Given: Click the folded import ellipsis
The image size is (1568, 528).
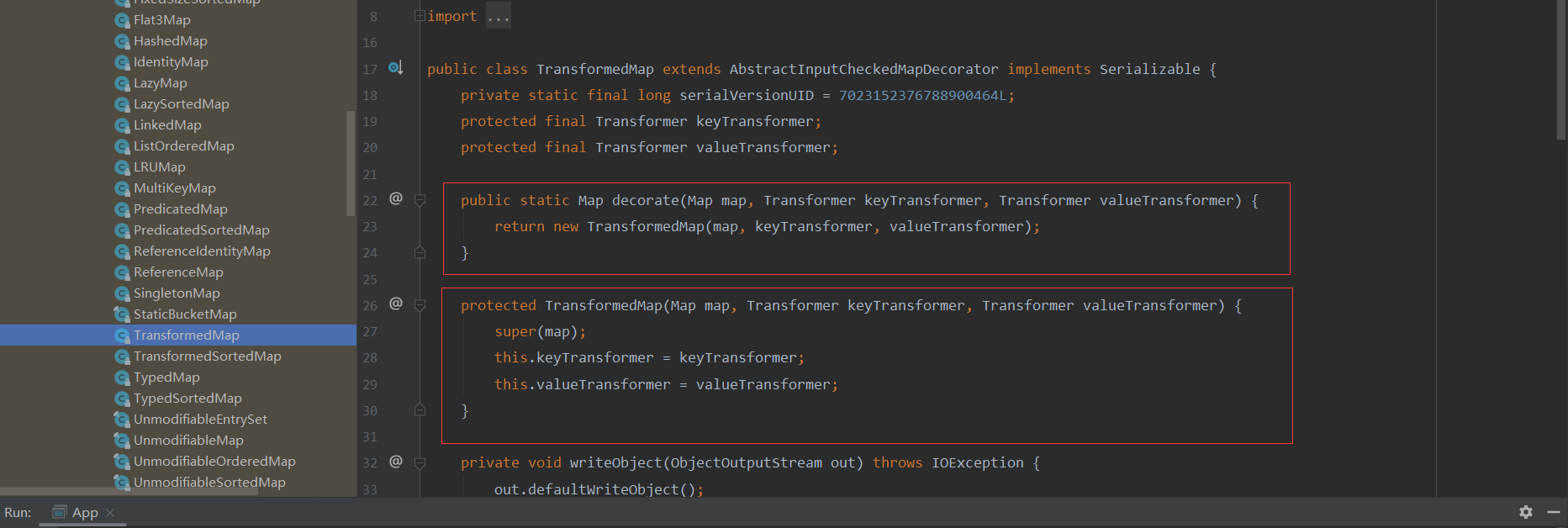Looking at the screenshot, I should point(499,16).
